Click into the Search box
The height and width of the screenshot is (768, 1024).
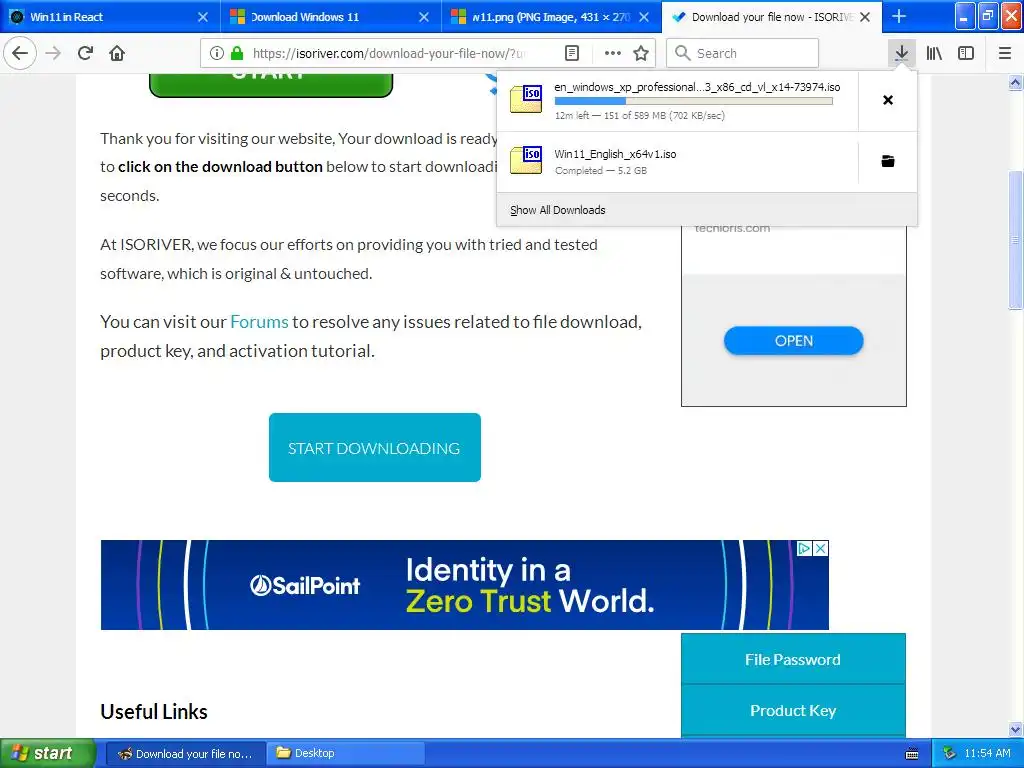click(x=743, y=54)
